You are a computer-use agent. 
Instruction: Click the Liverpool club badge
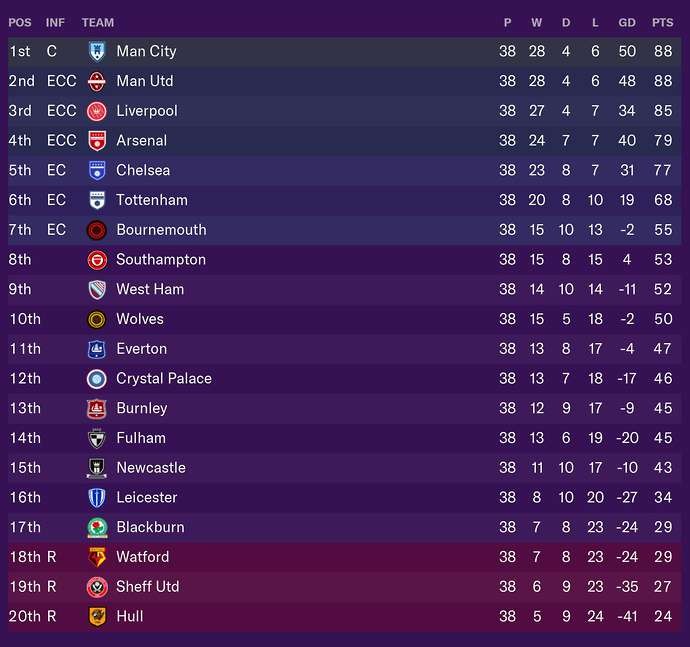point(97,111)
